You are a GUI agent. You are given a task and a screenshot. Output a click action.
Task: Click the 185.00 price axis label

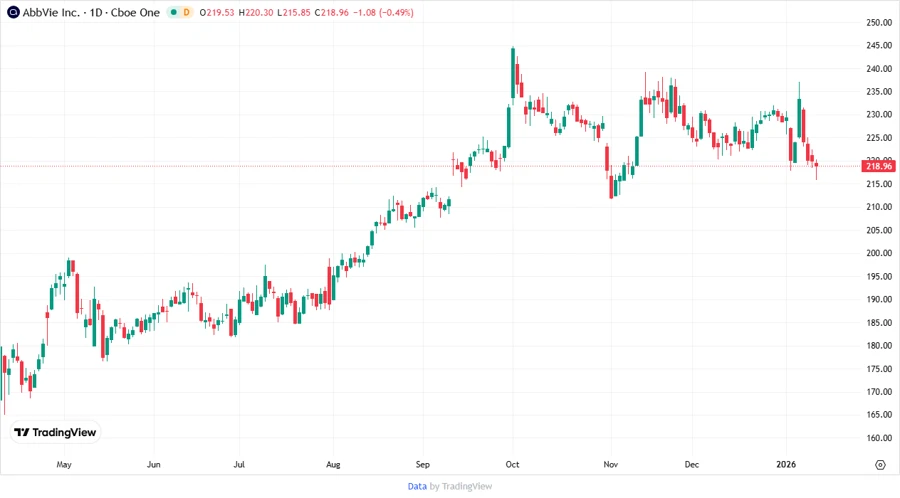879,322
